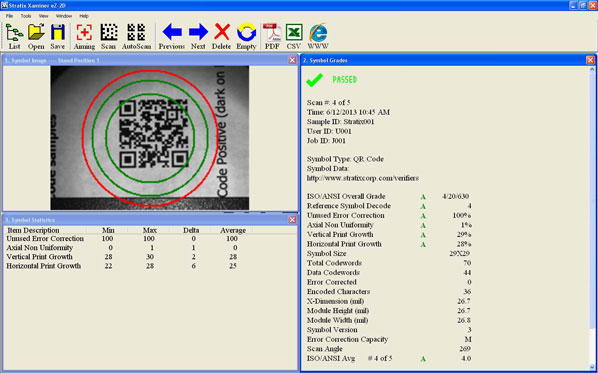Click 'Scan #: 4 of 5' text
The image size is (598, 373).
coord(328,103)
